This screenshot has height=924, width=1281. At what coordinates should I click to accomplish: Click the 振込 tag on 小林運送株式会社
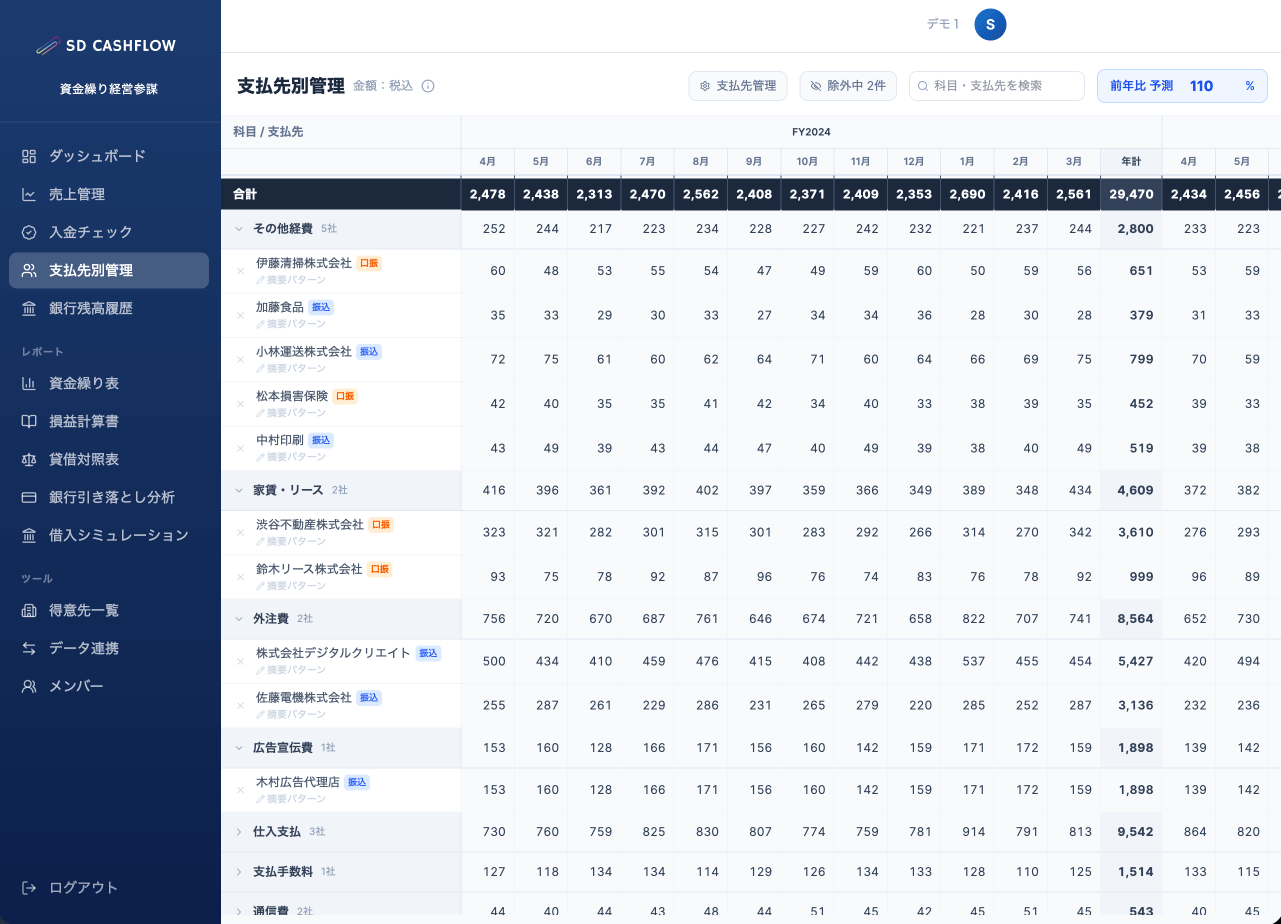(369, 352)
